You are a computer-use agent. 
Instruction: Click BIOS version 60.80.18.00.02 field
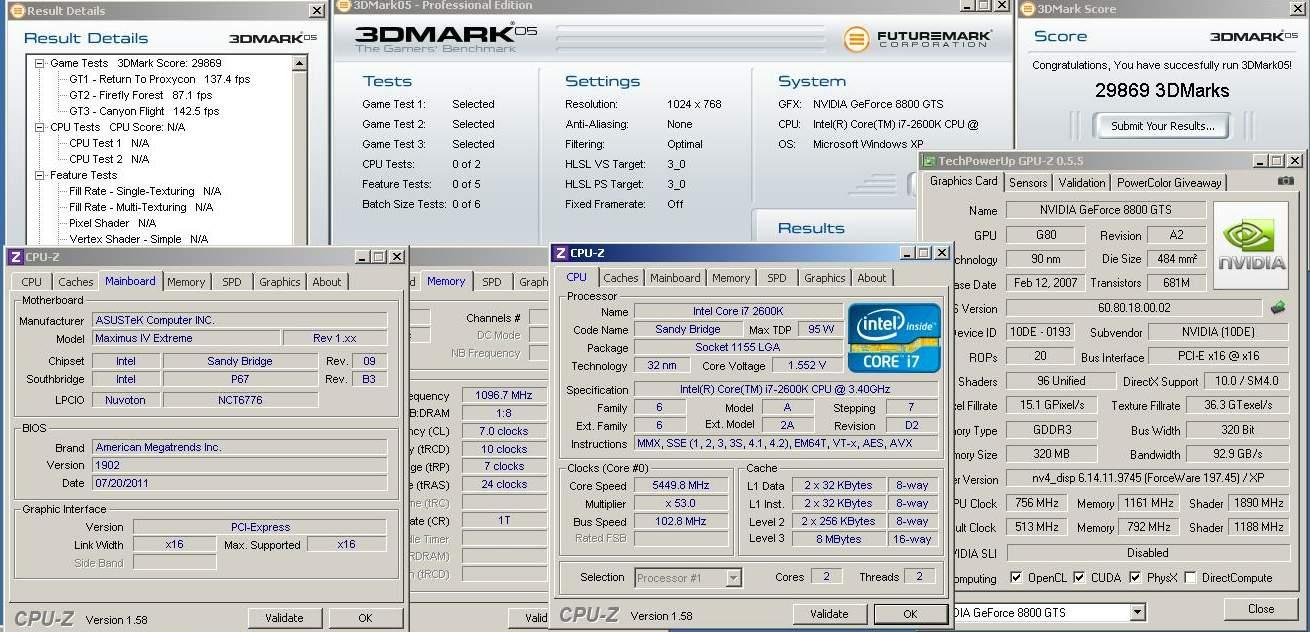[x=1134, y=308]
